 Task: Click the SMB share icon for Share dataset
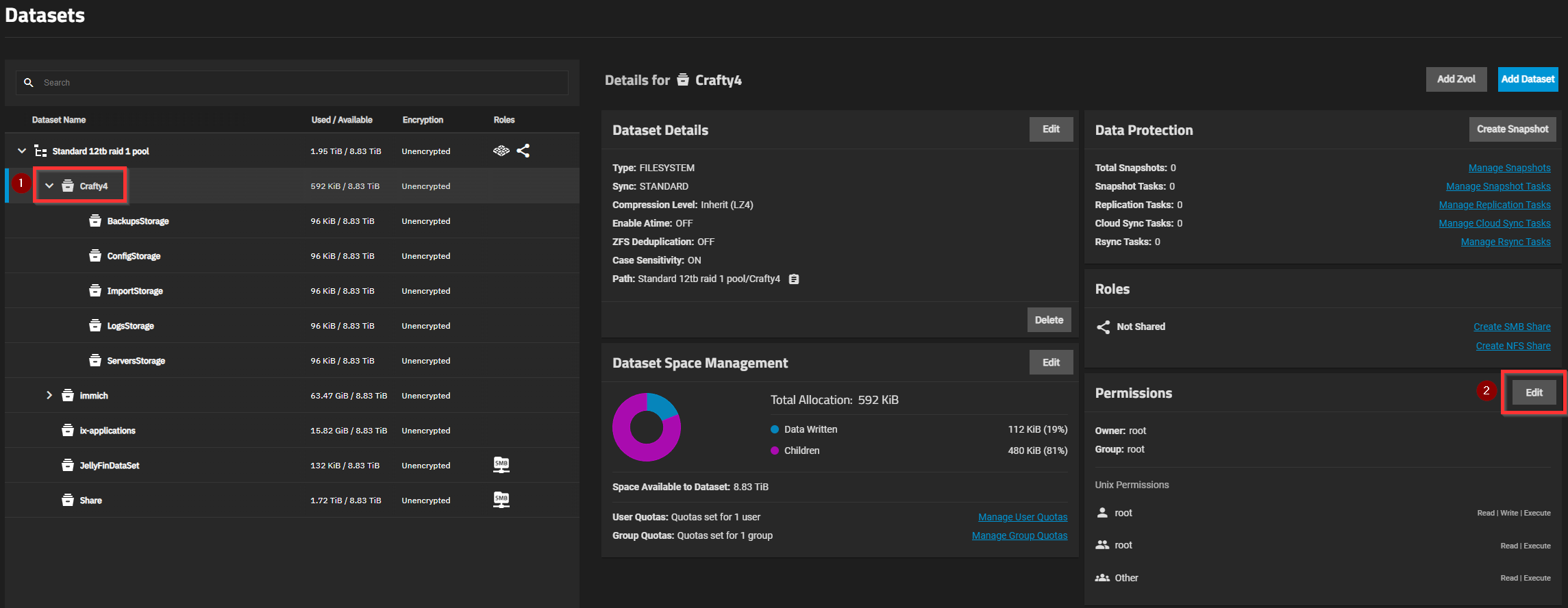501,500
